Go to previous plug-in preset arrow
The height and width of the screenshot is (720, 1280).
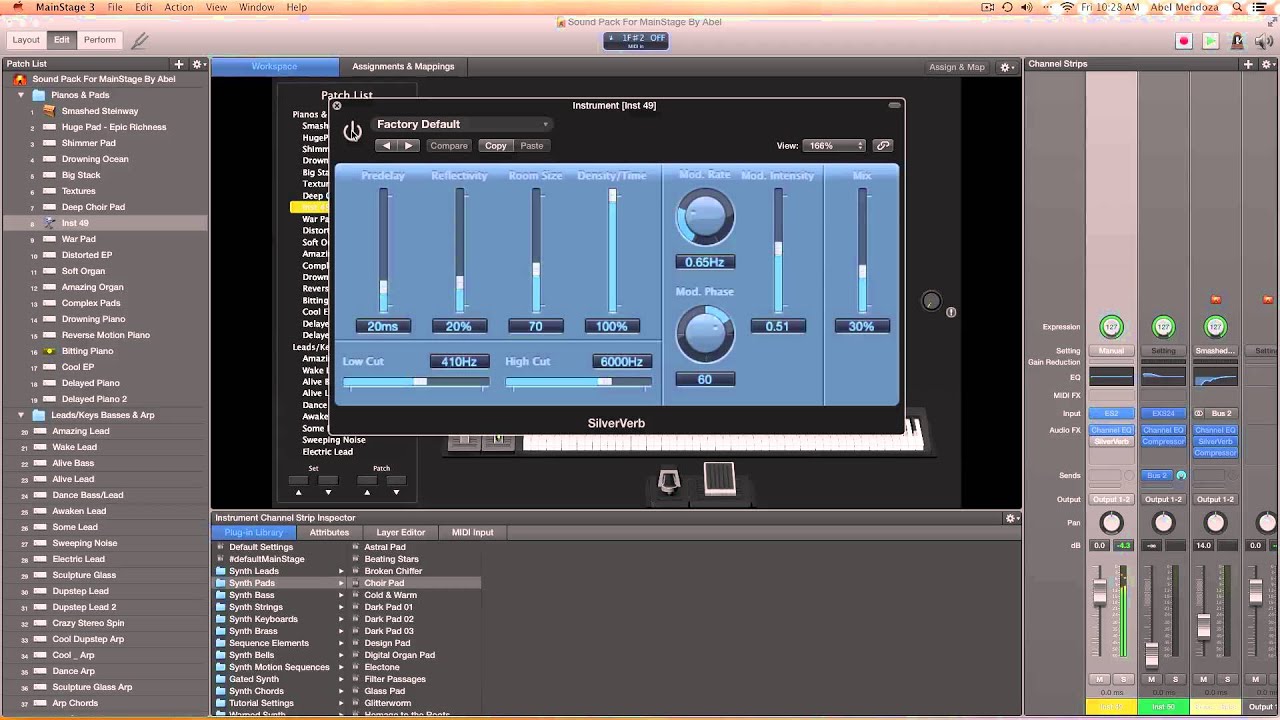(387, 146)
